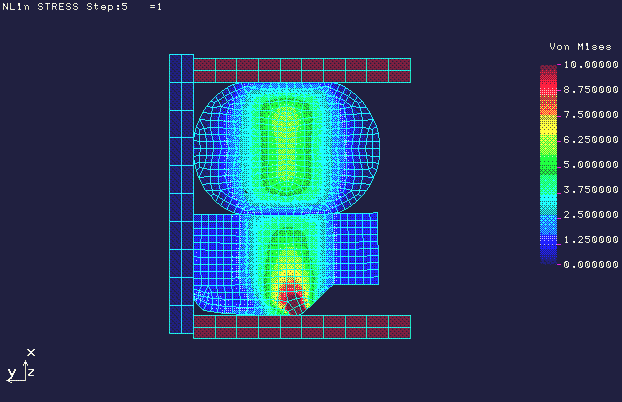Pick the red band in the color legend
The width and height of the screenshot is (622, 402).
point(548,76)
